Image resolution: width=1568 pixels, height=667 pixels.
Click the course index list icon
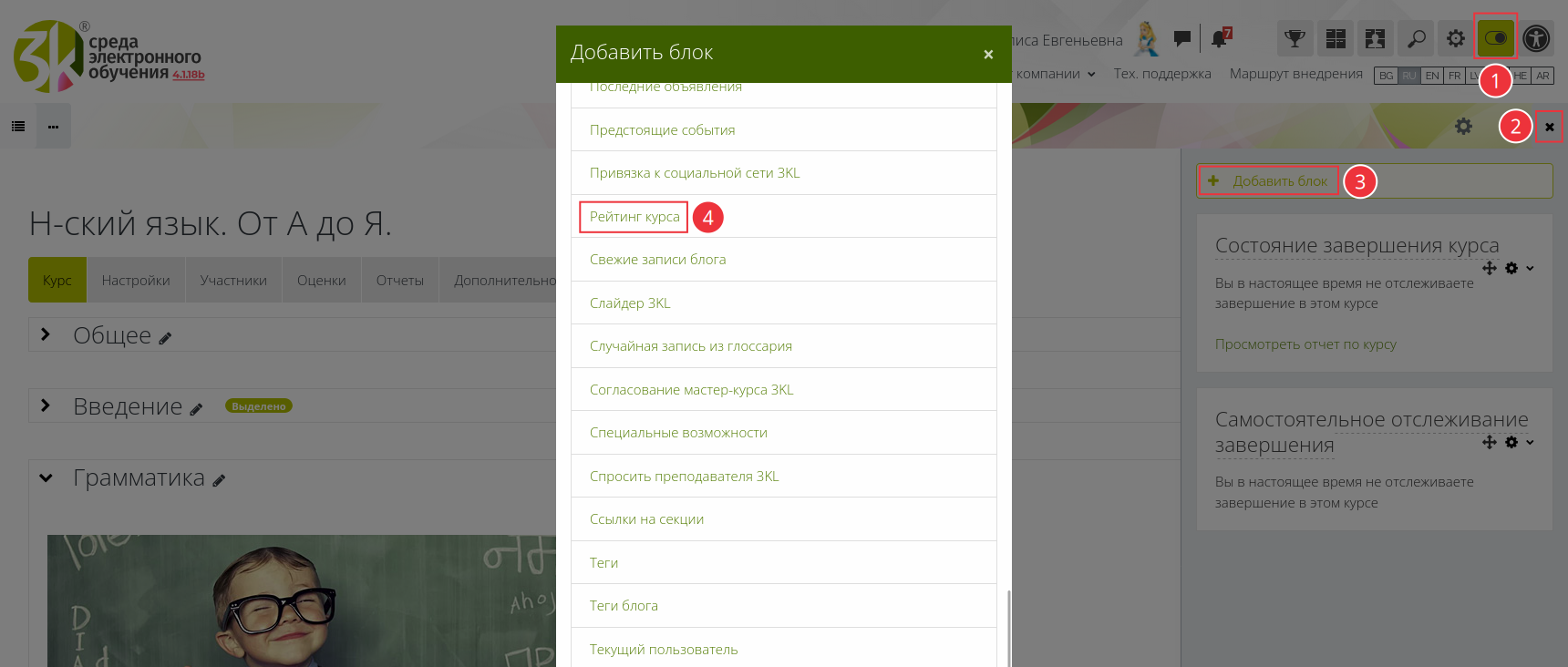point(18,127)
